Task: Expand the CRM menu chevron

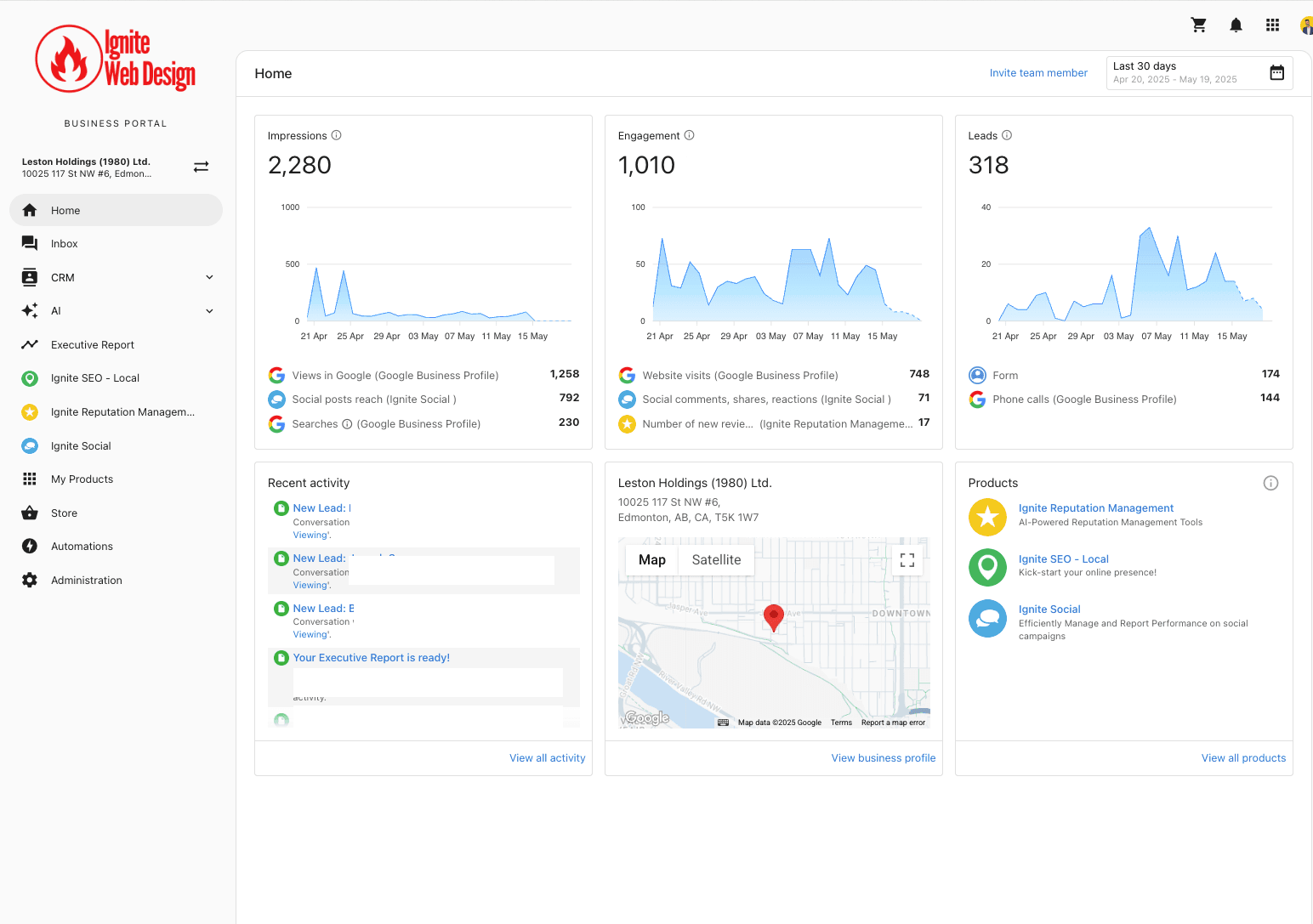Action: tap(209, 277)
